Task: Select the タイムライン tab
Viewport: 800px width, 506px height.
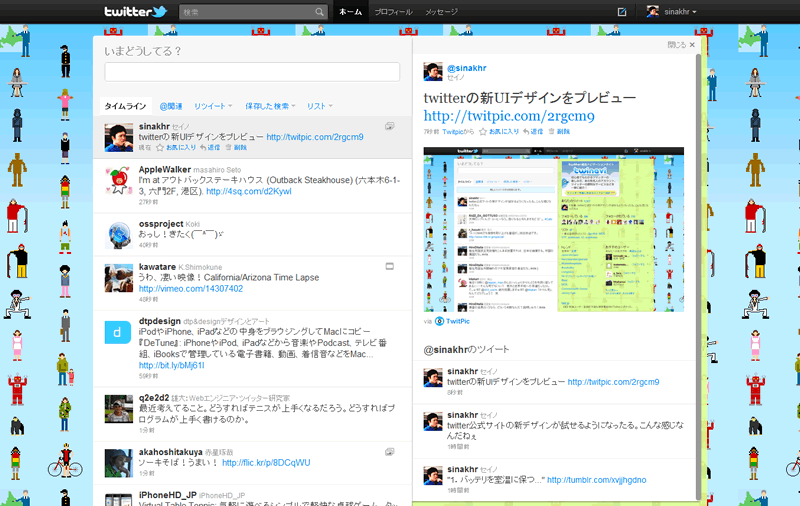Action: point(126,106)
